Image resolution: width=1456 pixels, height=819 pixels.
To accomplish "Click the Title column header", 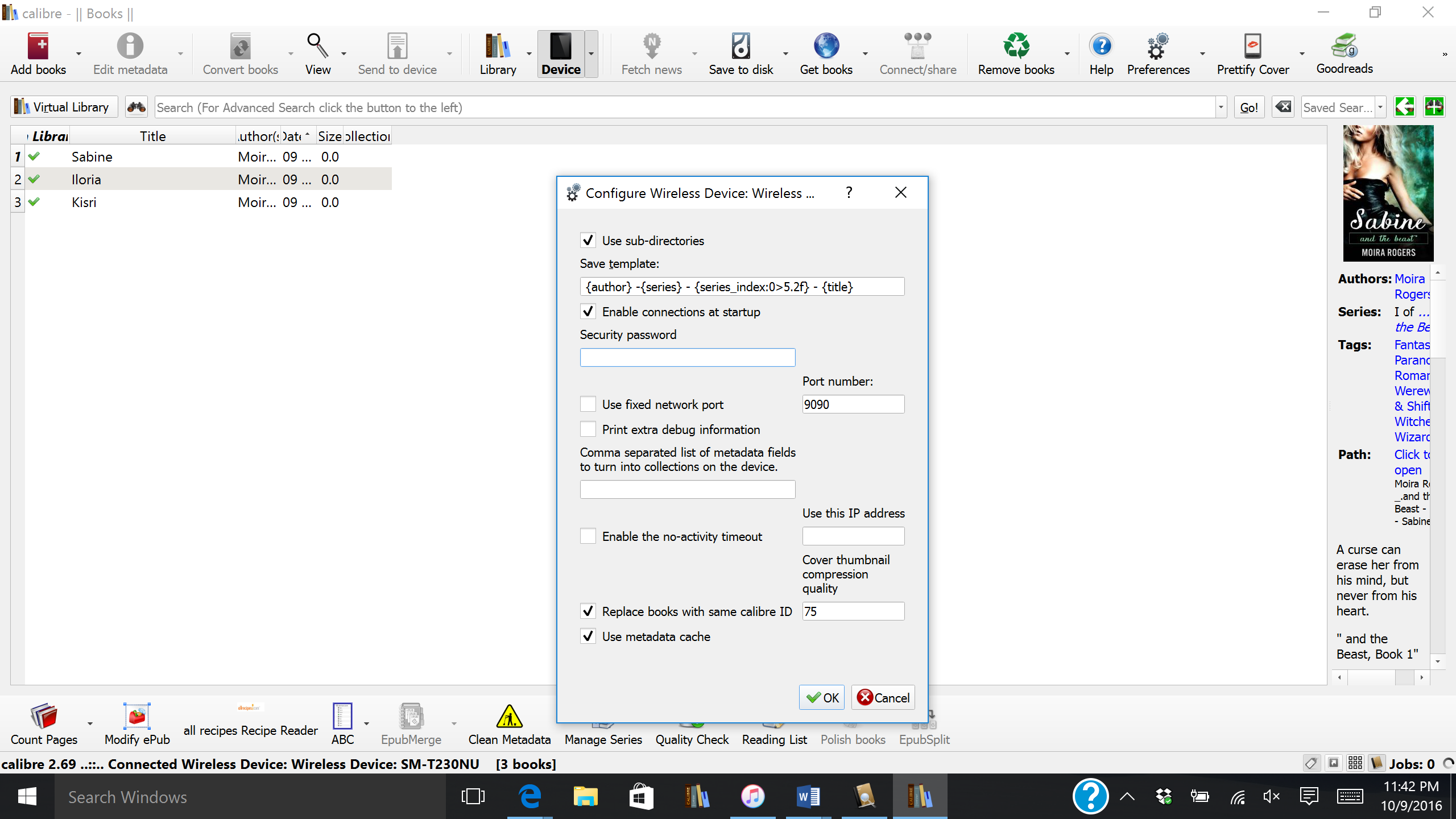I will click(152, 136).
